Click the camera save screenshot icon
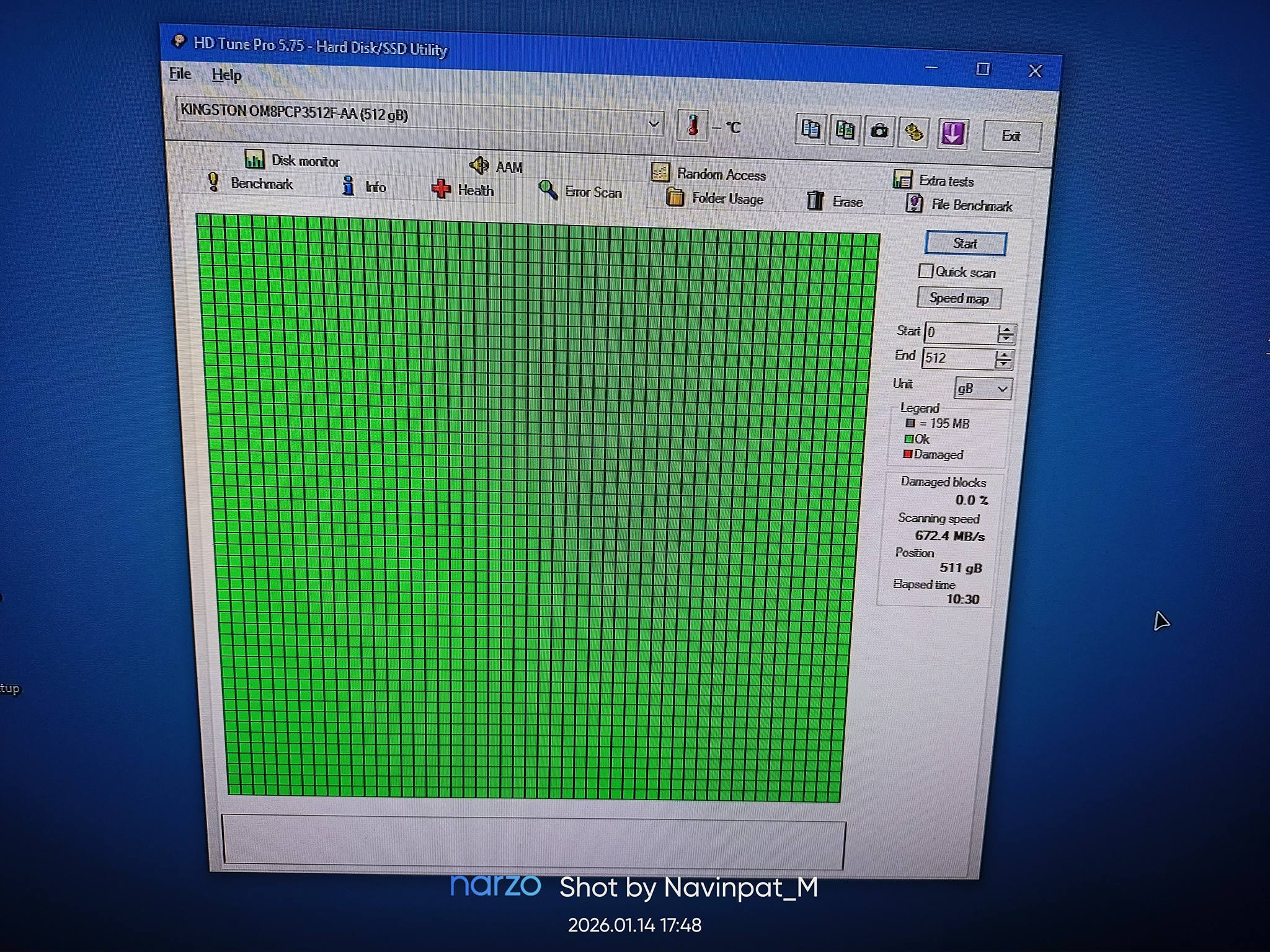The width and height of the screenshot is (1270, 952). pyautogui.click(x=879, y=131)
